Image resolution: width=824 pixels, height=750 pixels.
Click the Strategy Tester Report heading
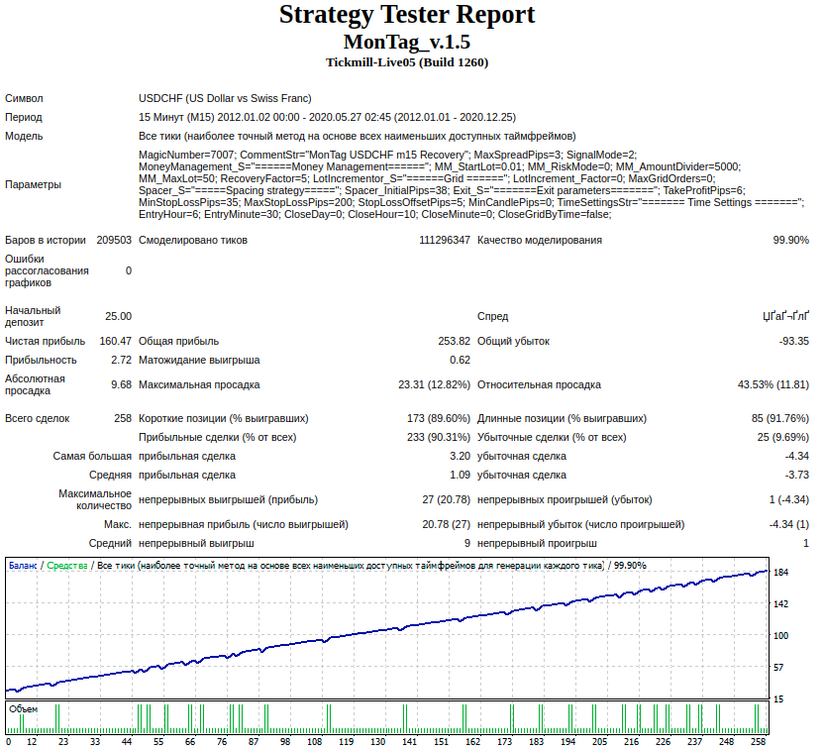coord(407,15)
